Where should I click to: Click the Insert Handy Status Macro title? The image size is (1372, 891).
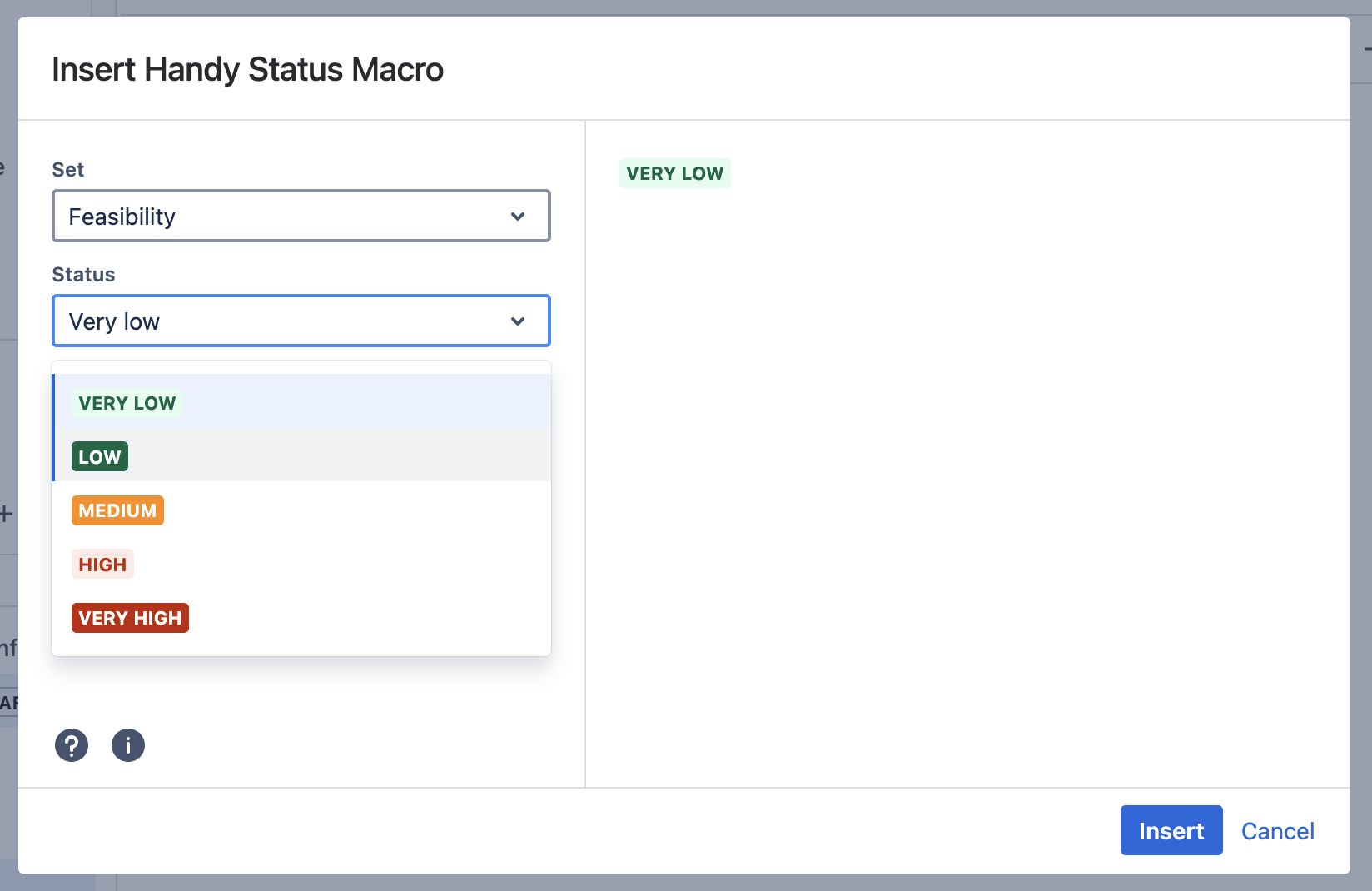pos(247,69)
